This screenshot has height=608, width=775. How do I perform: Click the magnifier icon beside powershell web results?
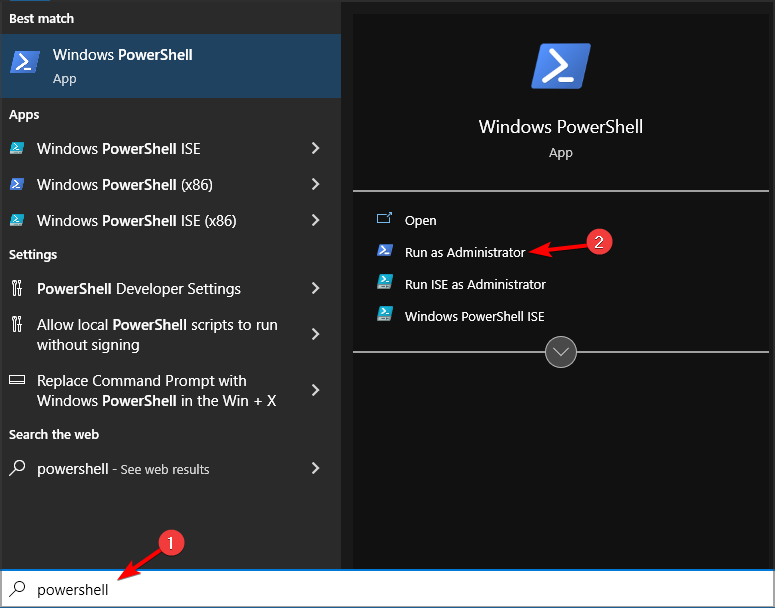pos(17,468)
